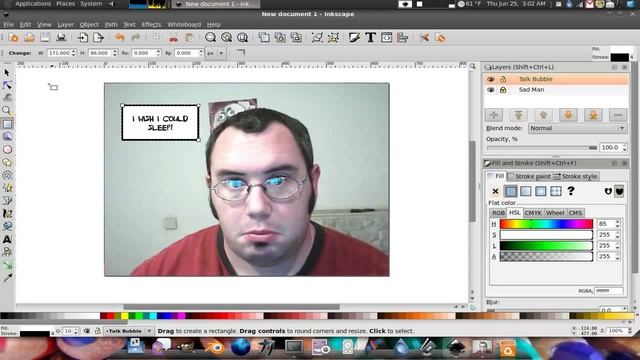640x360 pixels.
Task: Click the height H value stepper arrows
Action: (115, 53)
